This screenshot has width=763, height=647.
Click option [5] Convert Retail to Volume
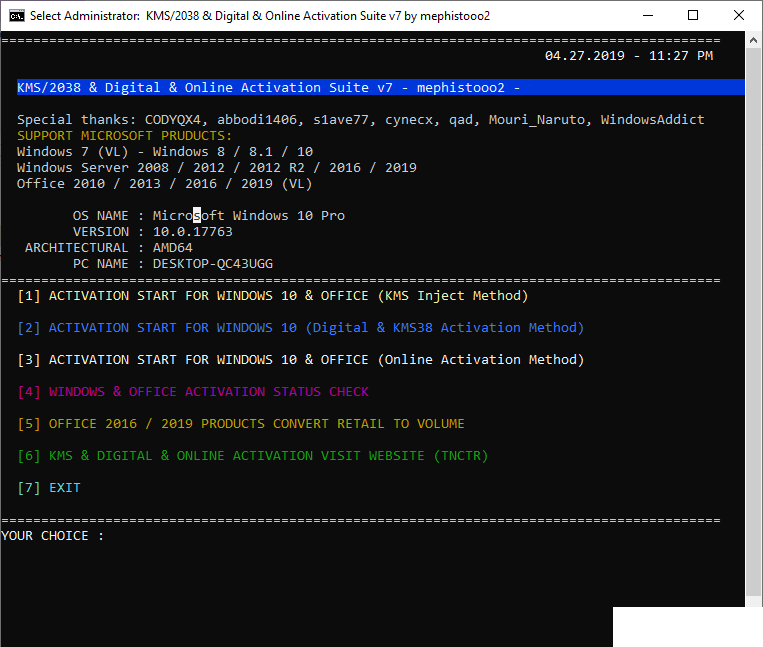241,424
